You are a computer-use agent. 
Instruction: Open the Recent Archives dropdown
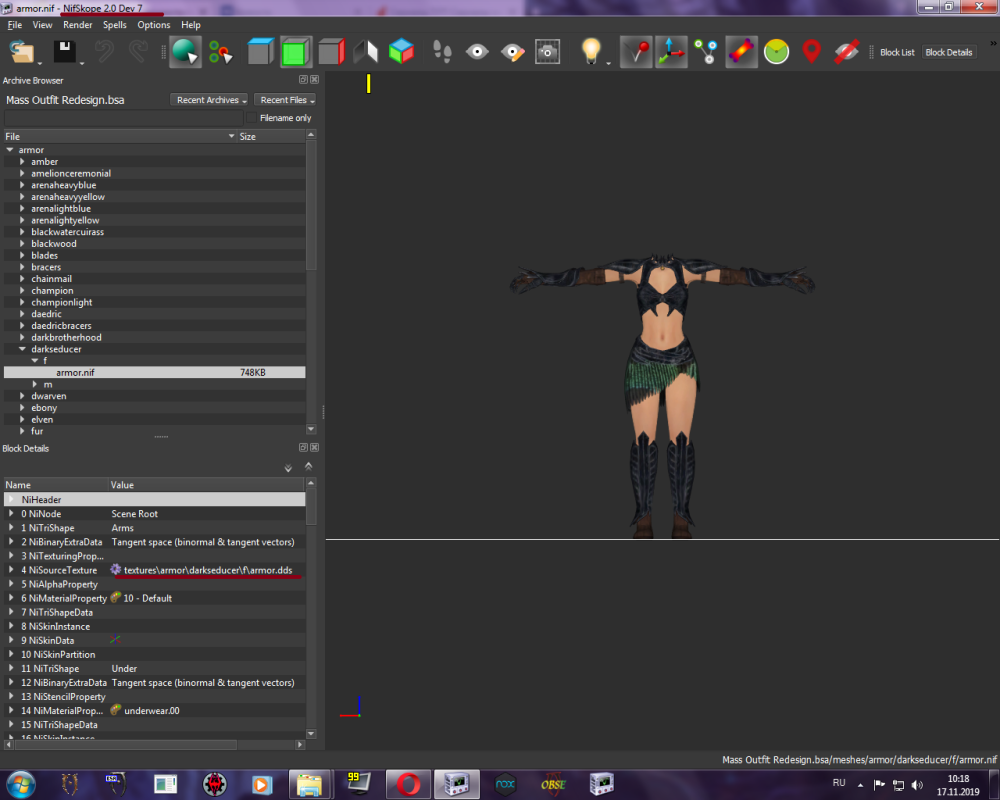(209, 100)
